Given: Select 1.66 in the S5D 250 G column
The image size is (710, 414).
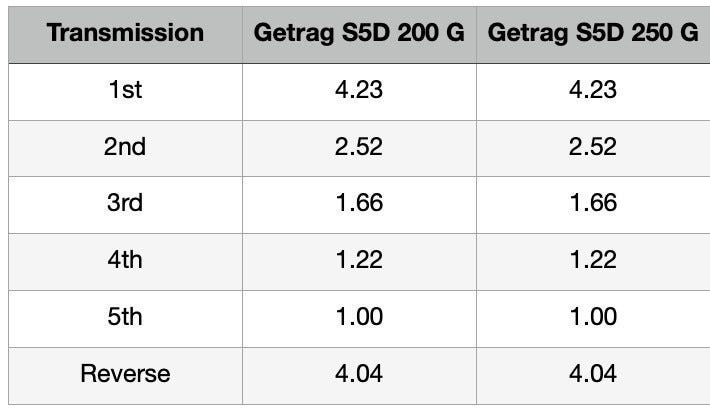Looking at the screenshot, I should click(x=593, y=204).
